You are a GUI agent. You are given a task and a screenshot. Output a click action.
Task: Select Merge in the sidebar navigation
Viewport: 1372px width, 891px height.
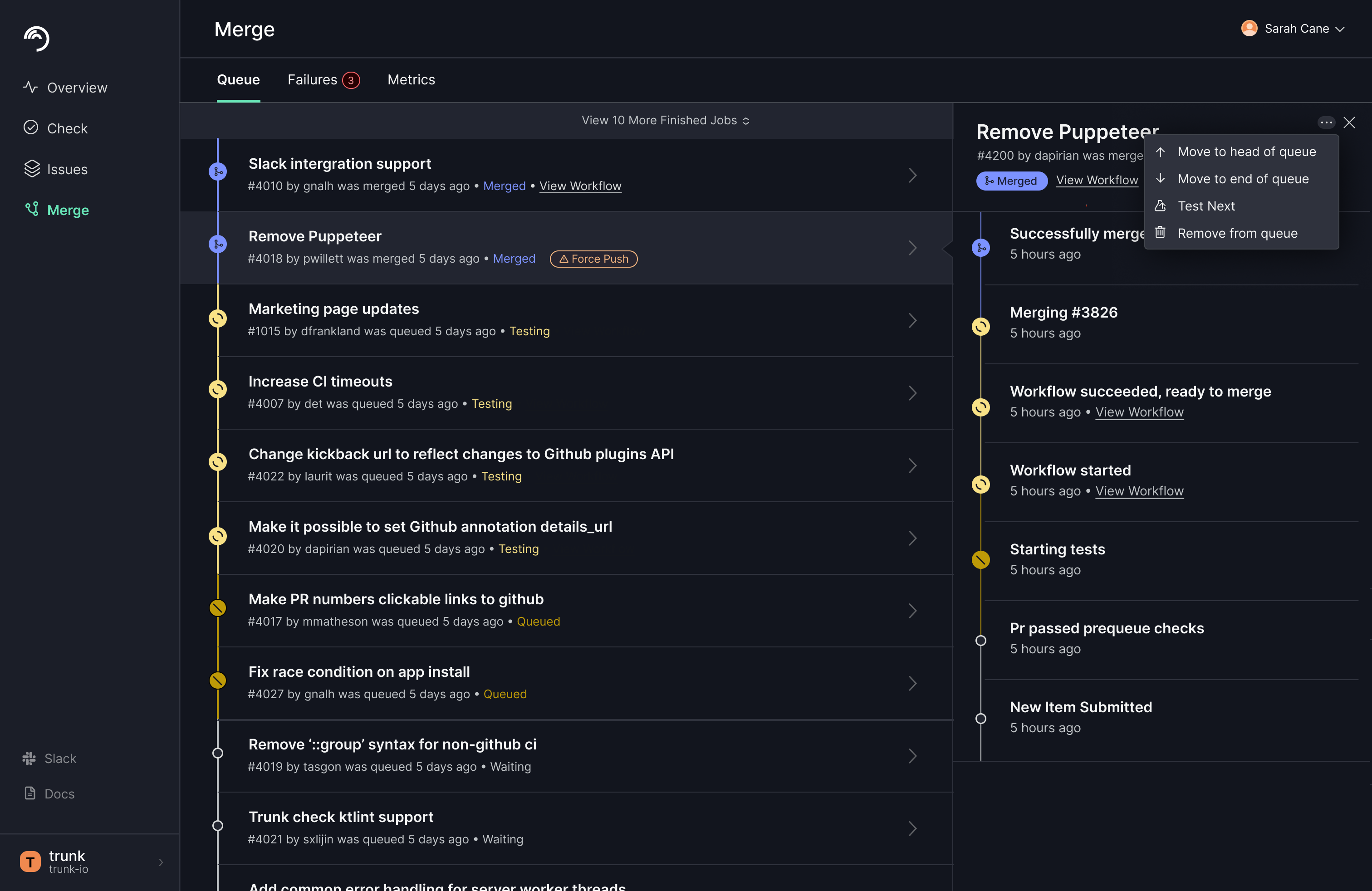(57, 210)
